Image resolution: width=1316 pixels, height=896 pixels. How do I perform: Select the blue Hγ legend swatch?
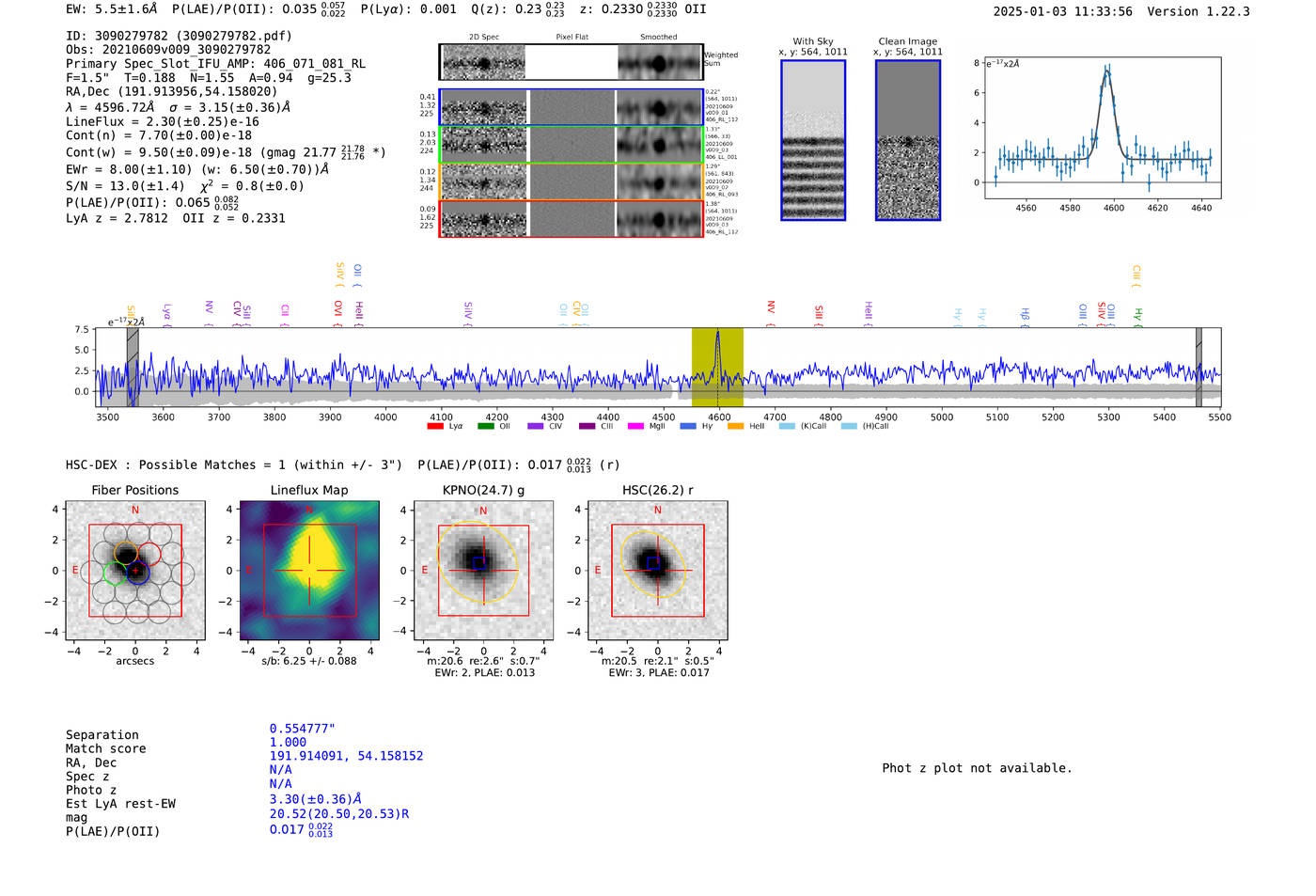(x=687, y=427)
